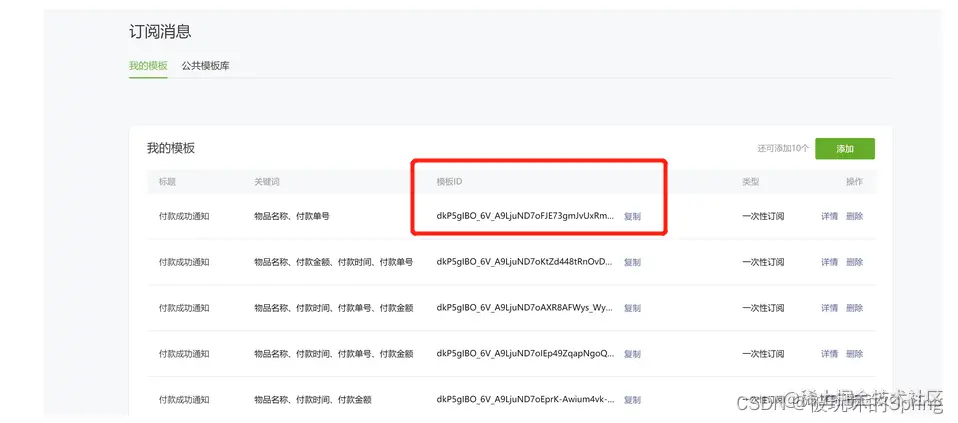Copy template ID ending IEp49ZqapNgoQ
This screenshot has width=958, height=423.
(632, 354)
